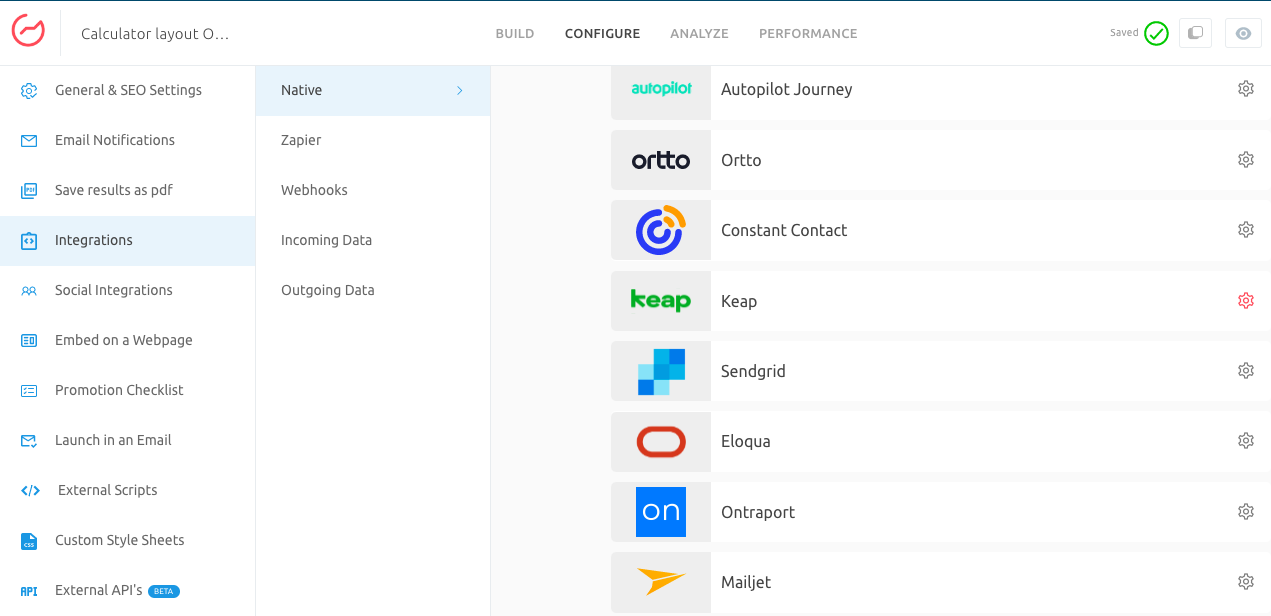Open General & SEO Settings
The image size is (1271, 616).
[x=128, y=90]
